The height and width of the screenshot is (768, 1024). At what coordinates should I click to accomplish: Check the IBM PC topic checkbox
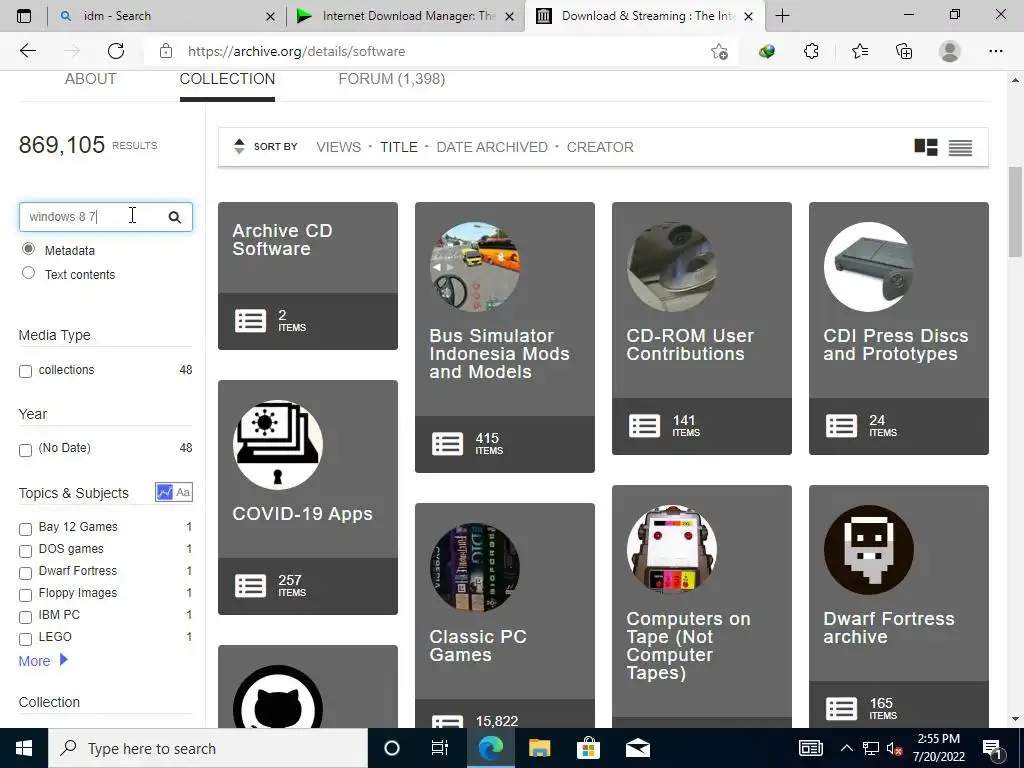point(25,617)
